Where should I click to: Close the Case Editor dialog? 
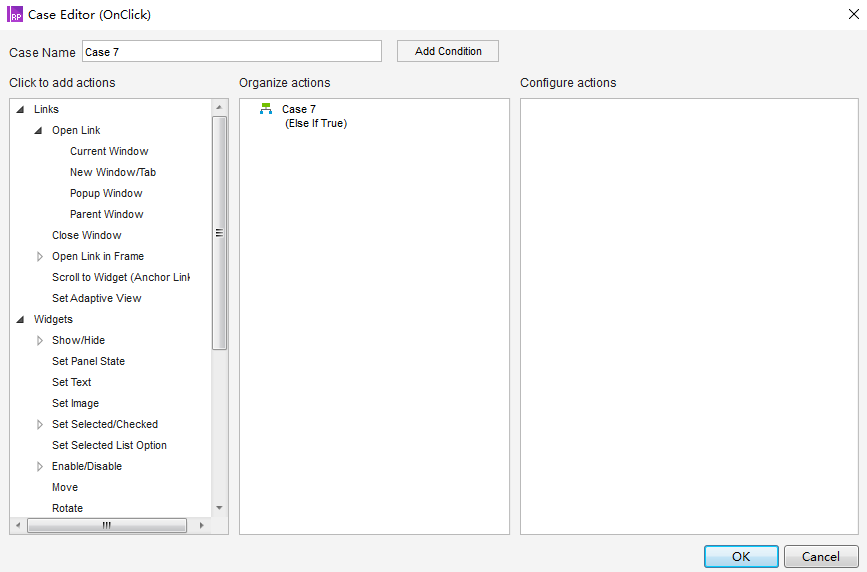pos(854,14)
